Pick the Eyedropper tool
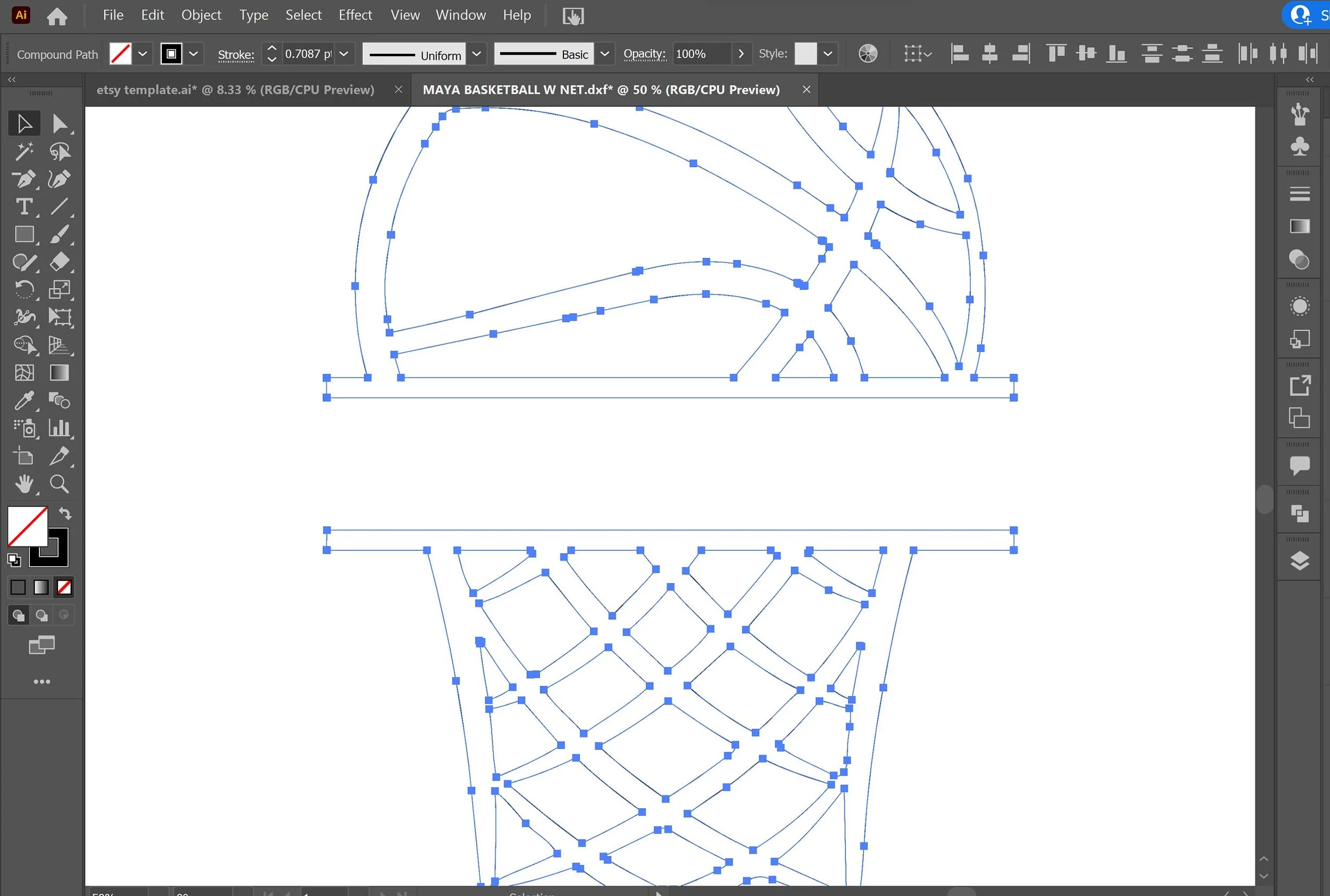 click(24, 400)
